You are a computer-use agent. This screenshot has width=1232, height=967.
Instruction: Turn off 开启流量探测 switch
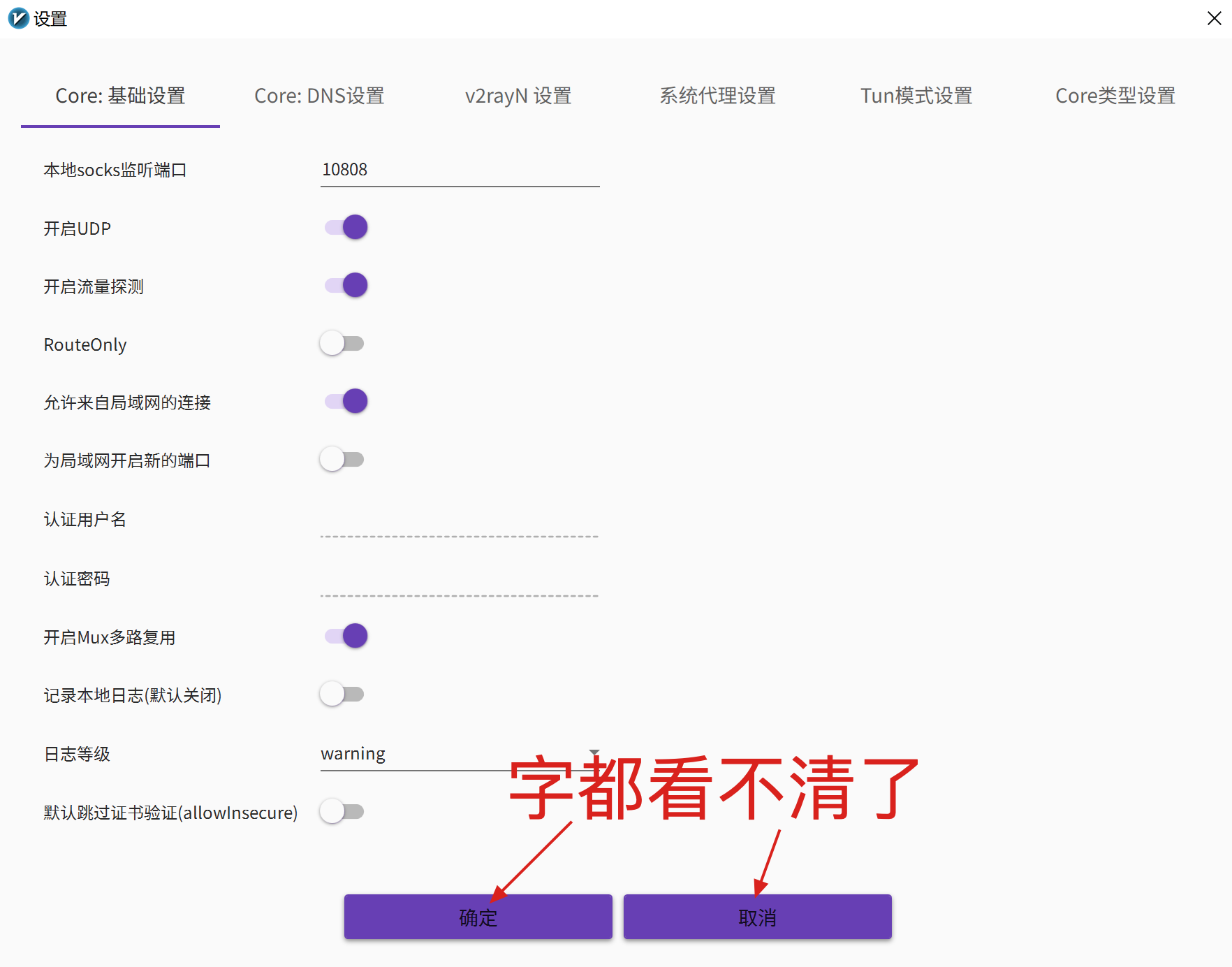(x=346, y=285)
